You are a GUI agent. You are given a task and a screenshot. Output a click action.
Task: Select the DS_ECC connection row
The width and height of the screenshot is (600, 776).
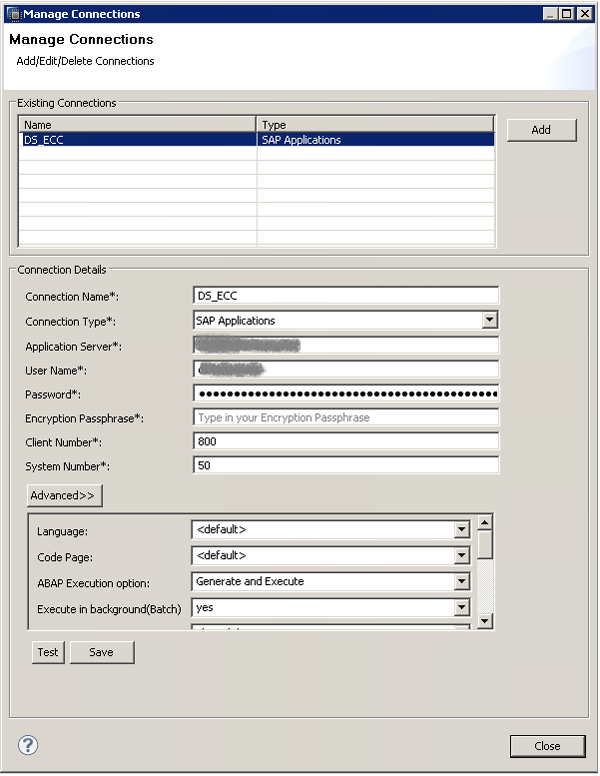coord(138,141)
